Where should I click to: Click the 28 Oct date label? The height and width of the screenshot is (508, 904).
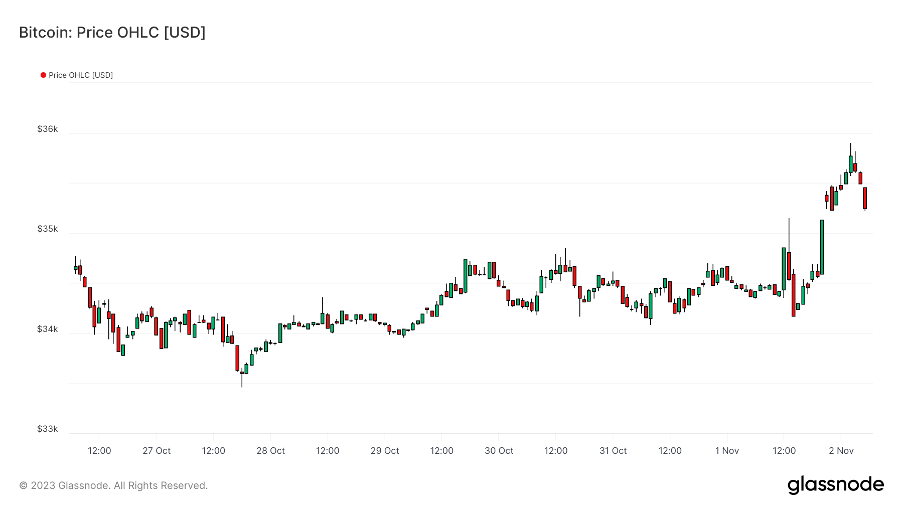click(271, 451)
